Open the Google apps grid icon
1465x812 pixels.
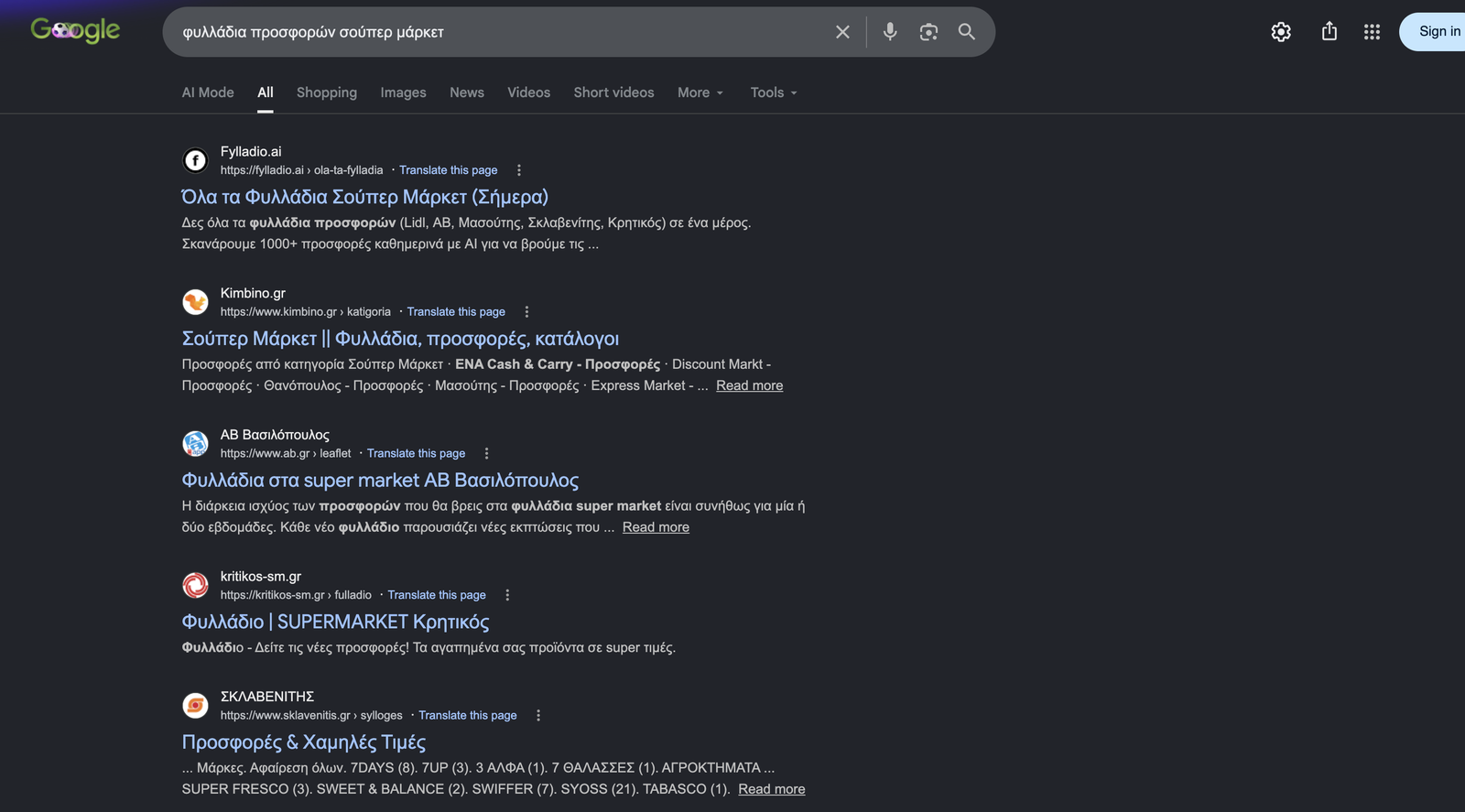coord(1372,32)
